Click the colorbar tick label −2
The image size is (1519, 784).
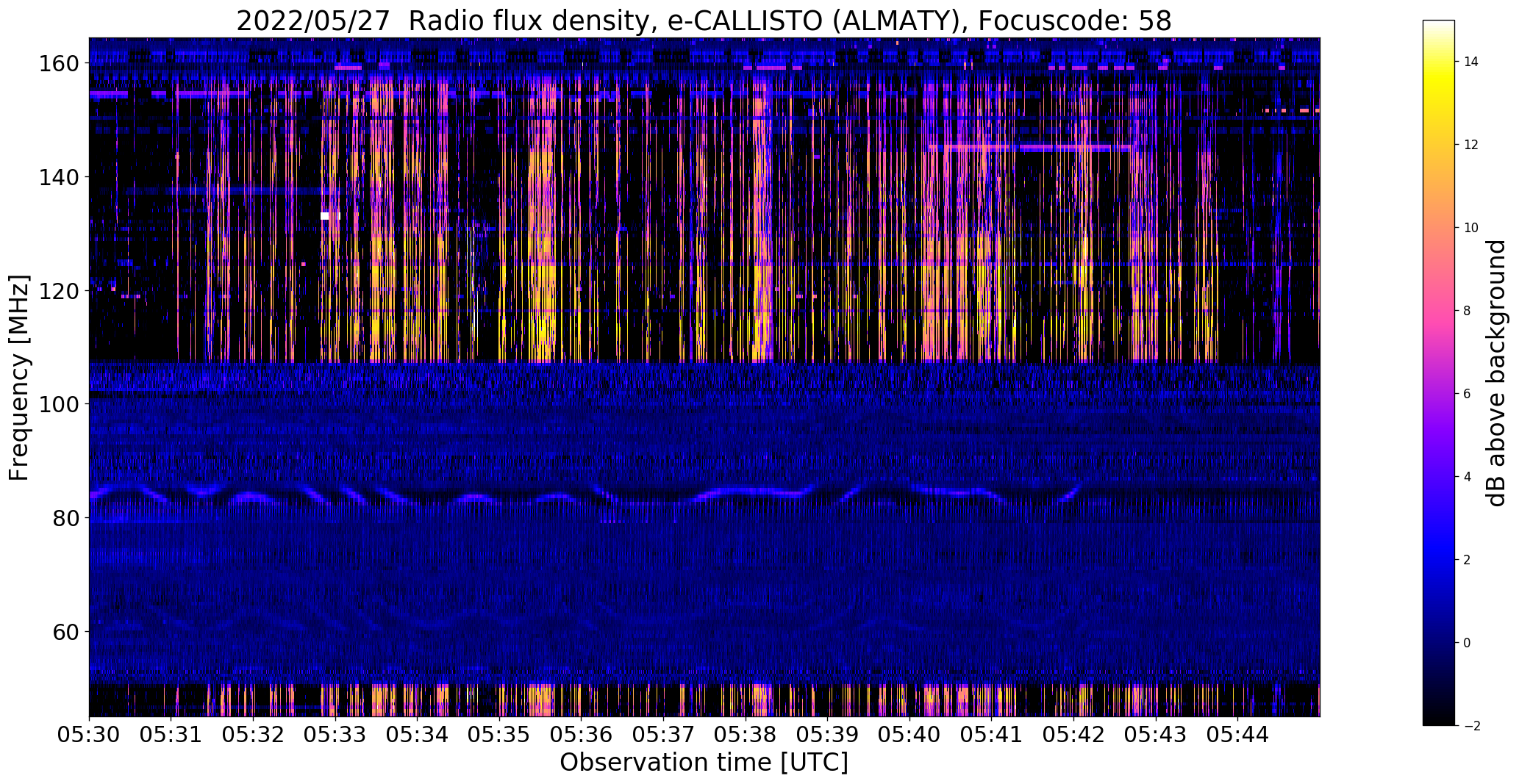coord(1471,726)
